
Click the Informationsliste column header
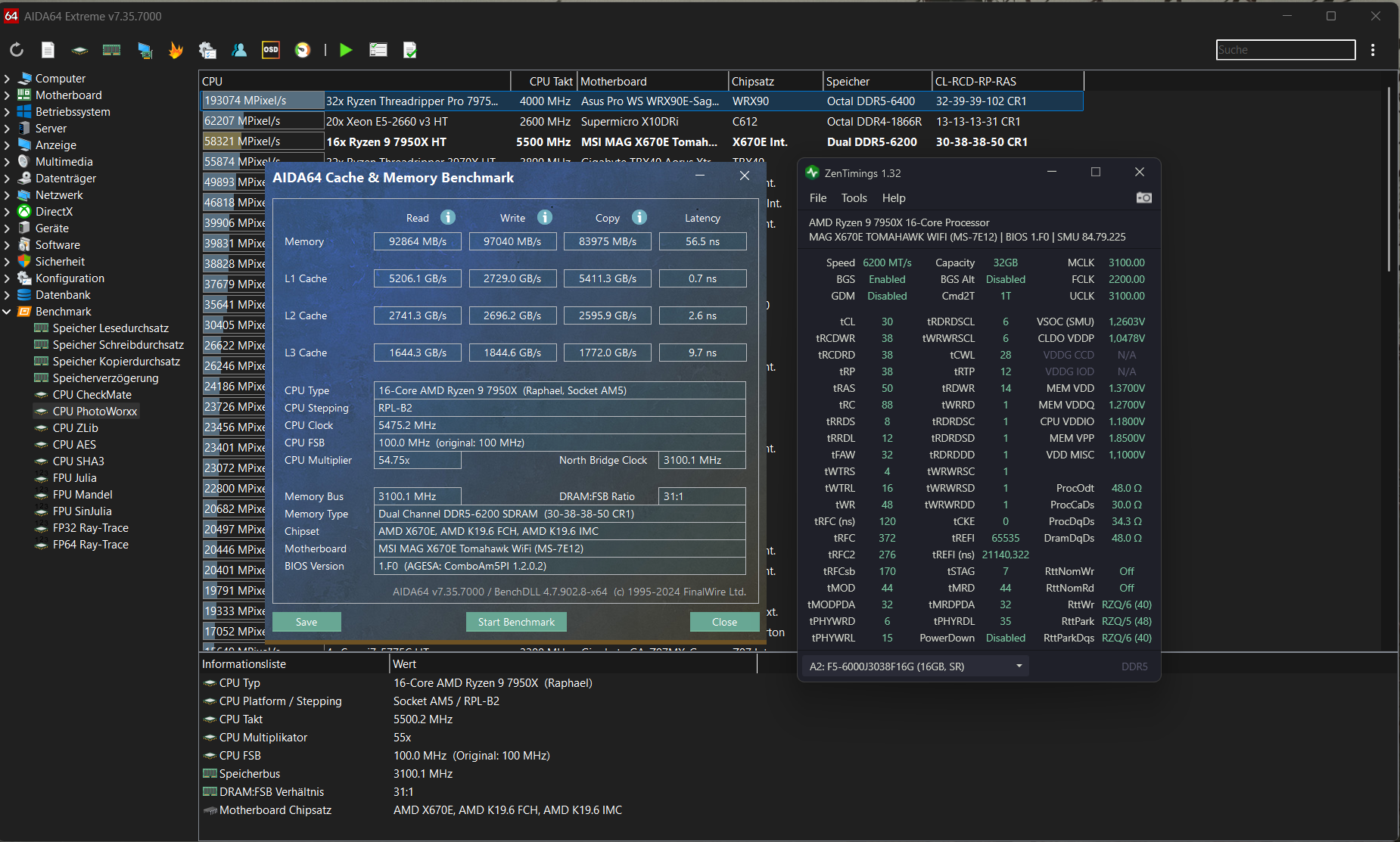(294, 663)
